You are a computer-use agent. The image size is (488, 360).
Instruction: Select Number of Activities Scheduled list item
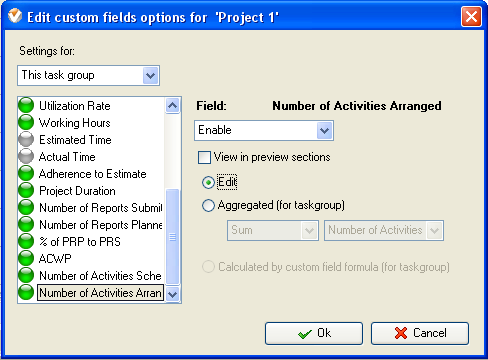(x=100, y=276)
